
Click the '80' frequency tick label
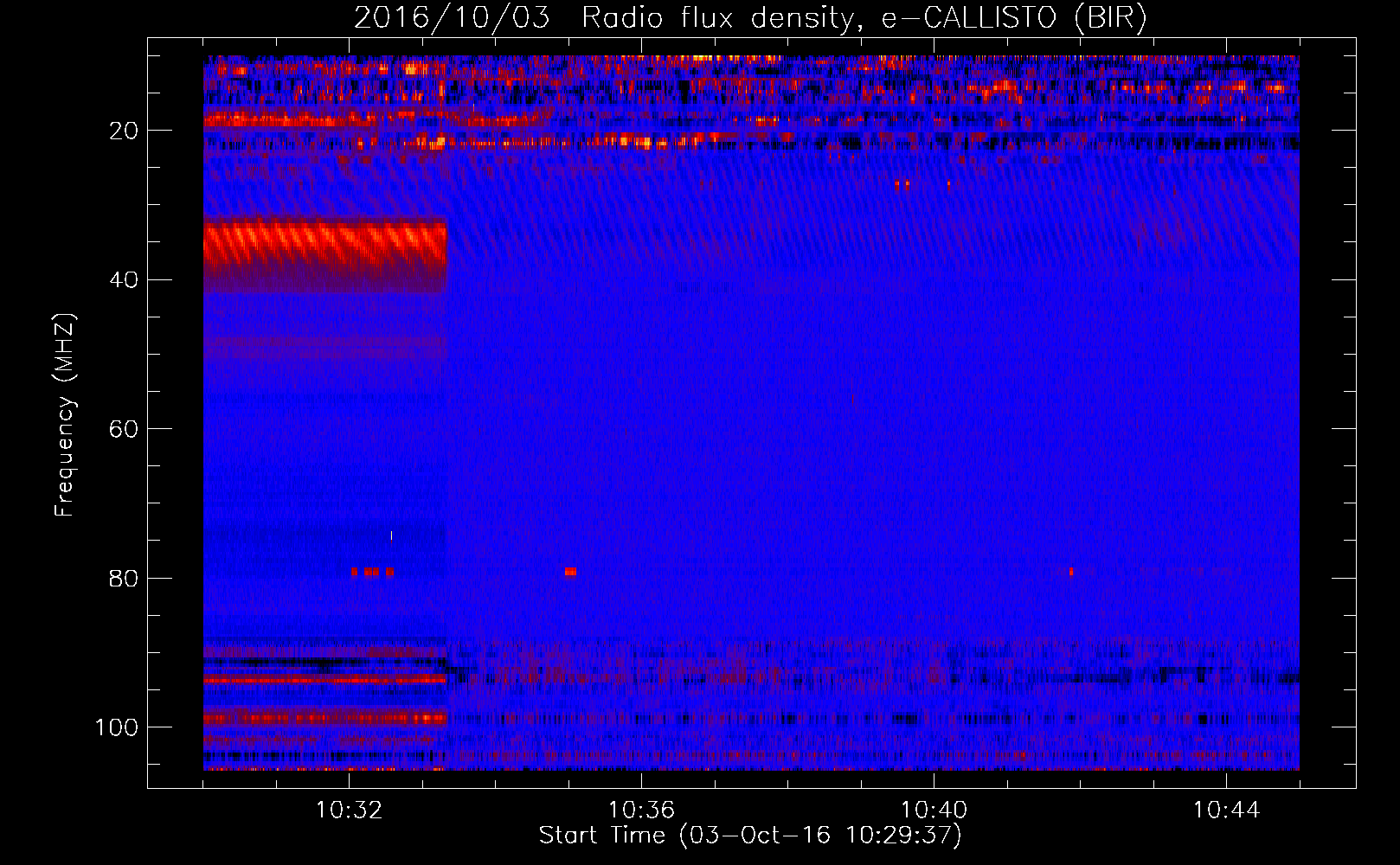[x=124, y=579]
